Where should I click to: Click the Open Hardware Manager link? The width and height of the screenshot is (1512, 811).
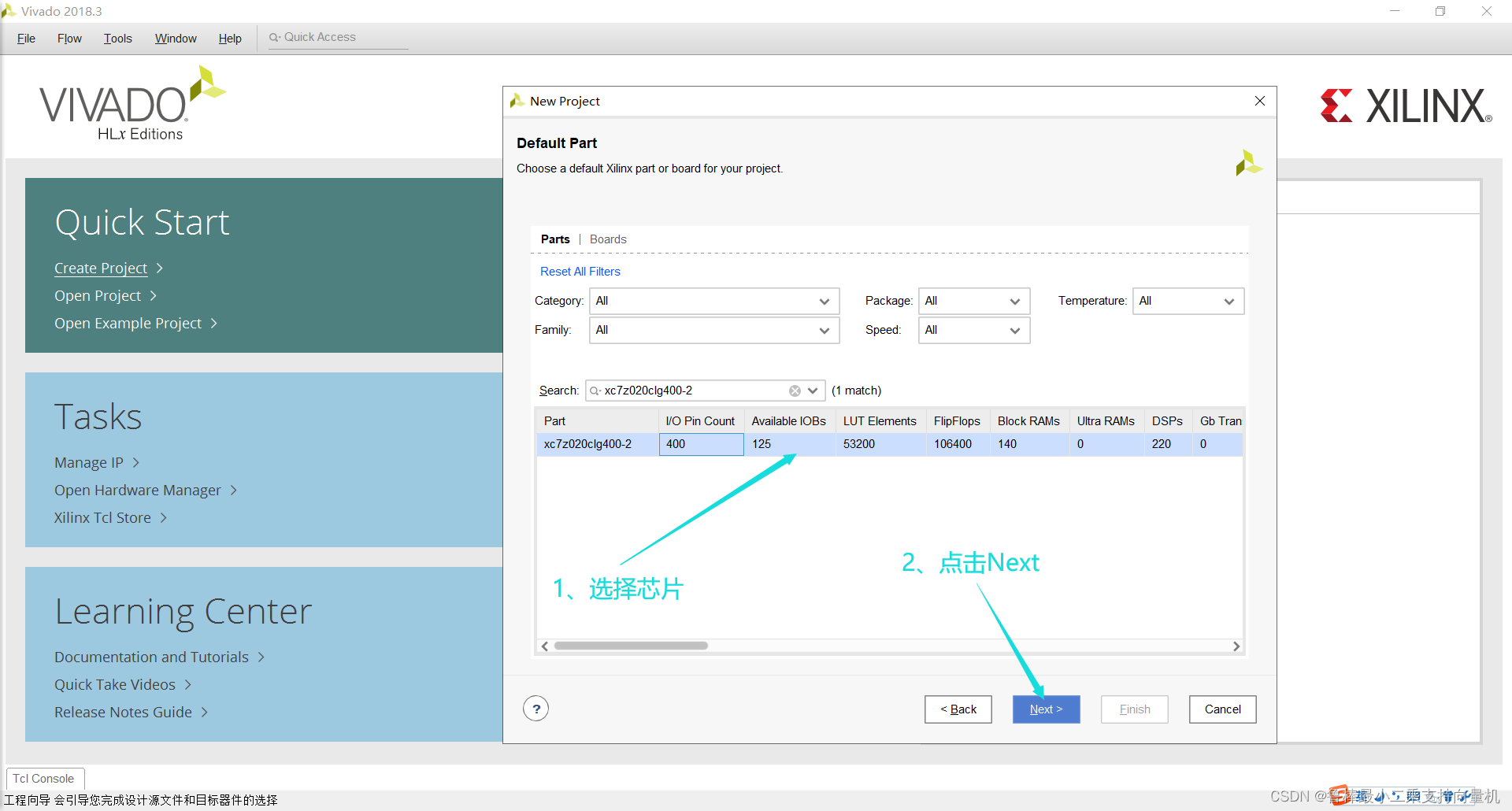pos(138,491)
